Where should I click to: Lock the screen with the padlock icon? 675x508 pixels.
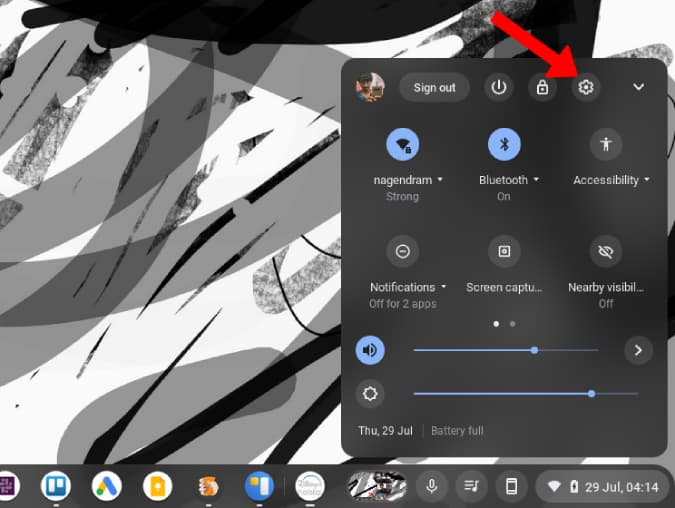[542, 87]
